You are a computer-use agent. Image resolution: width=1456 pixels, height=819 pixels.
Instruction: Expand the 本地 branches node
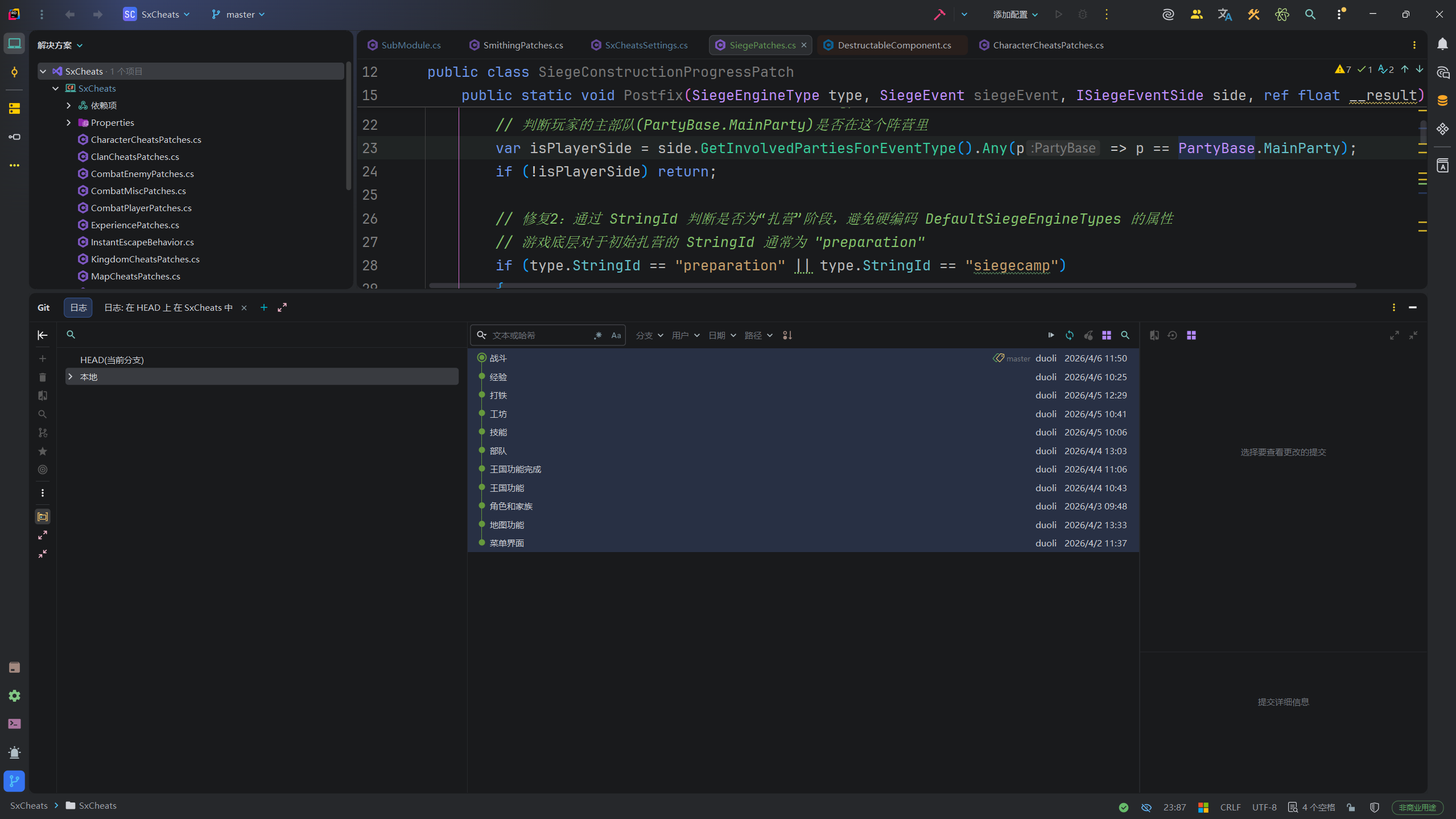coord(71,377)
